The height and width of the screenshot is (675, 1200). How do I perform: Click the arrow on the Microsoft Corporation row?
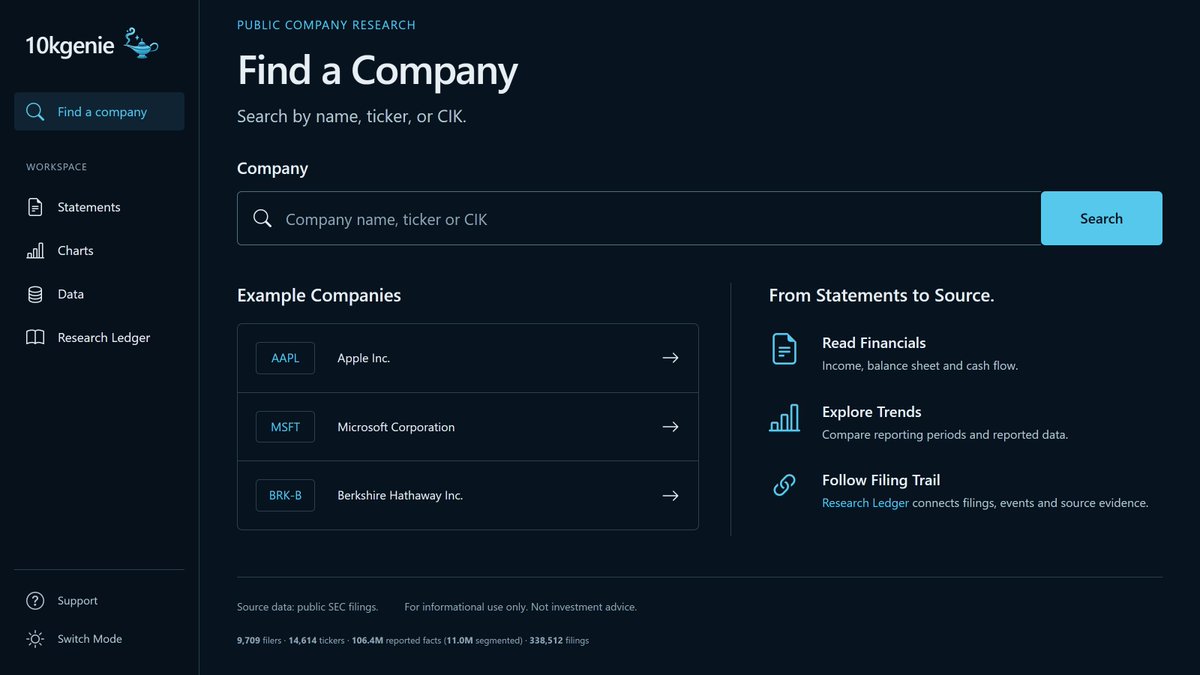pos(670,427)
